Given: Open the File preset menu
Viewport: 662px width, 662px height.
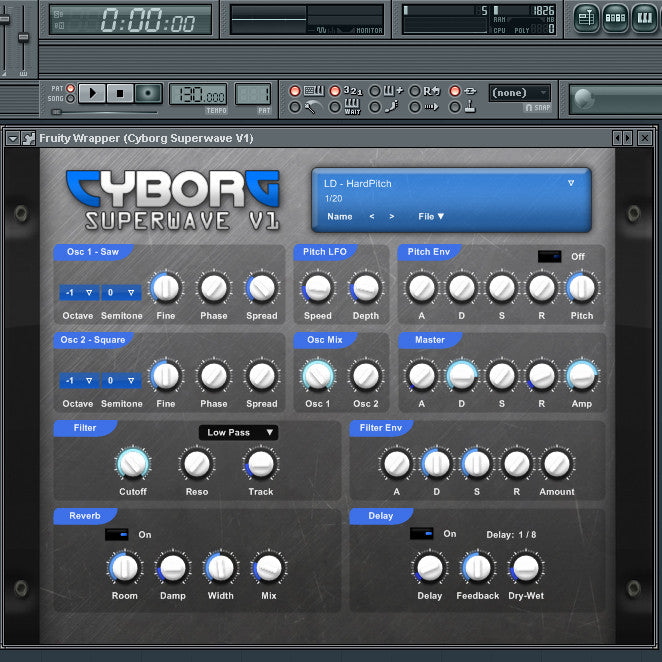Looking at the screenshot, I should [x=431, y=217].
